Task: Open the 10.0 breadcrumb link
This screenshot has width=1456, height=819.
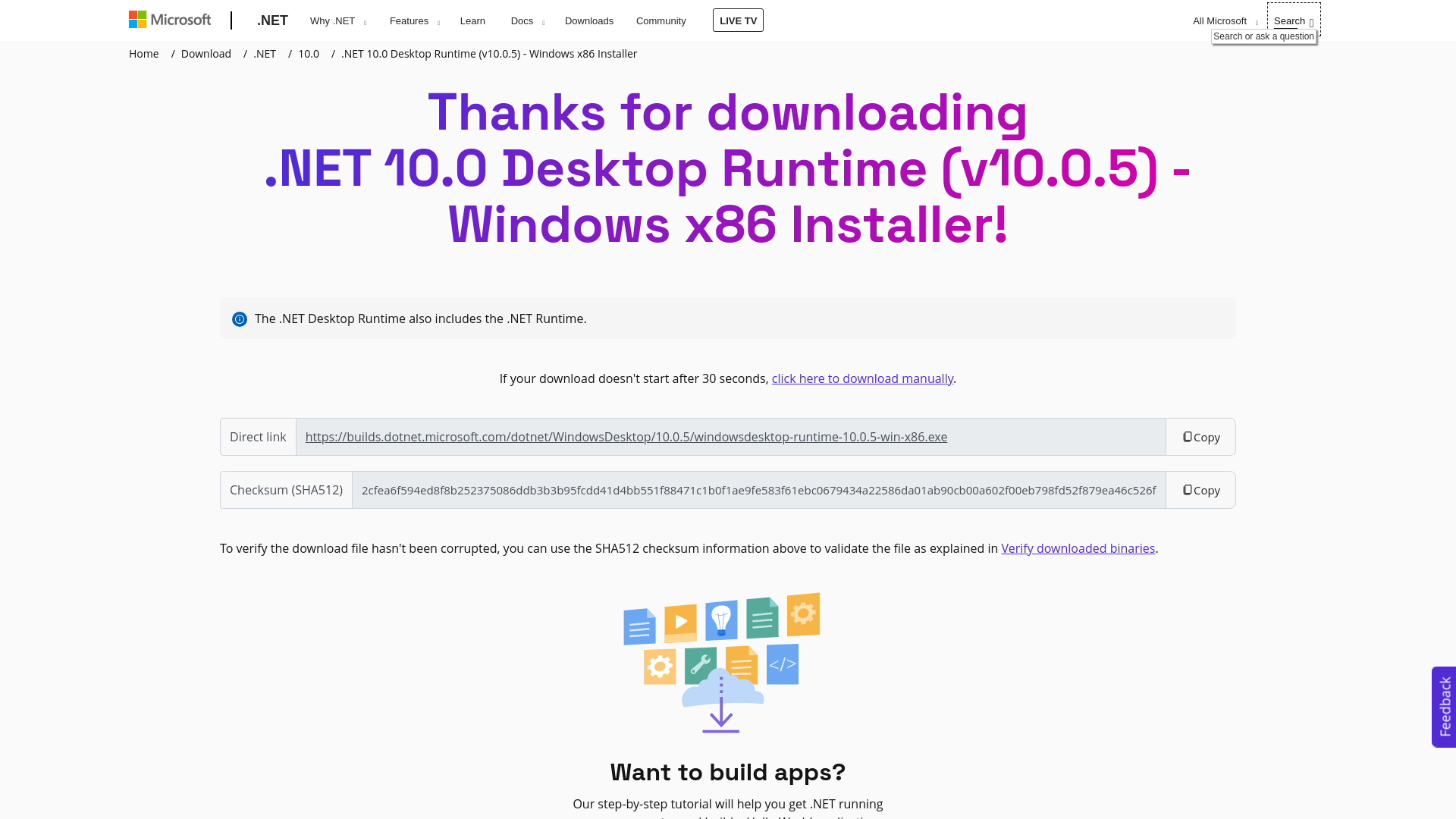Action: tap(309, 54)
